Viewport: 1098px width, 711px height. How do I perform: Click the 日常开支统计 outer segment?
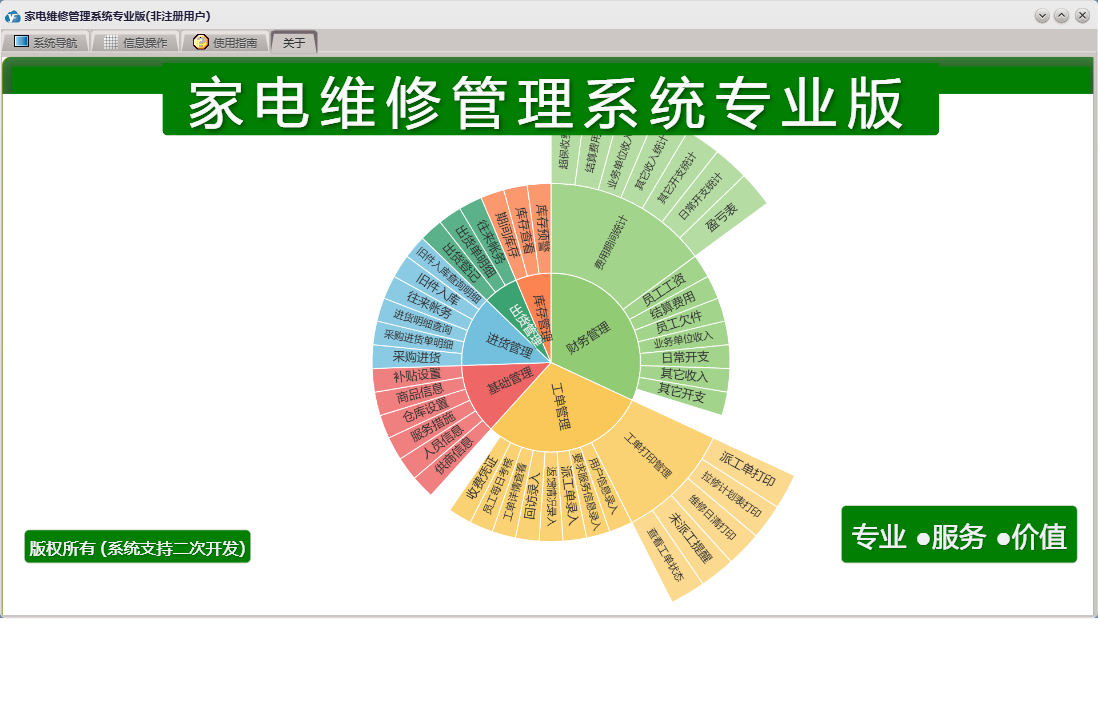pyautogui.click(x=700, y=196)
